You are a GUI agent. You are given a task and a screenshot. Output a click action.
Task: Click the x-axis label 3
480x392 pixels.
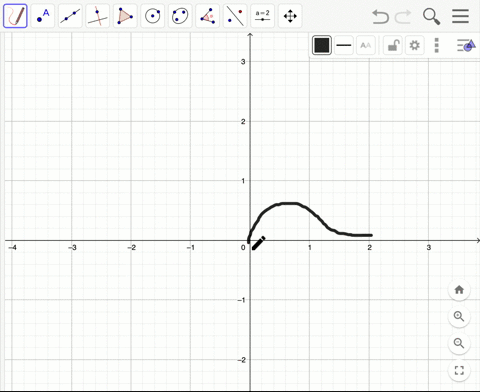[429, 248]
